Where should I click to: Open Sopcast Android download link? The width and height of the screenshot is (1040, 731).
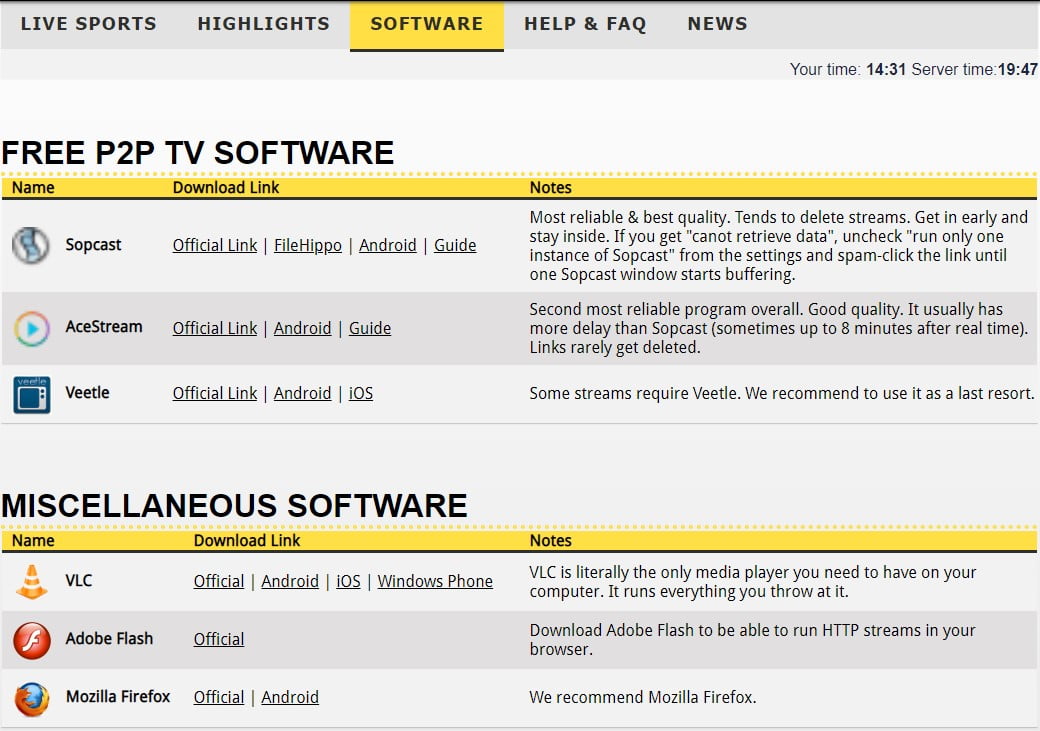click(387, 245)
